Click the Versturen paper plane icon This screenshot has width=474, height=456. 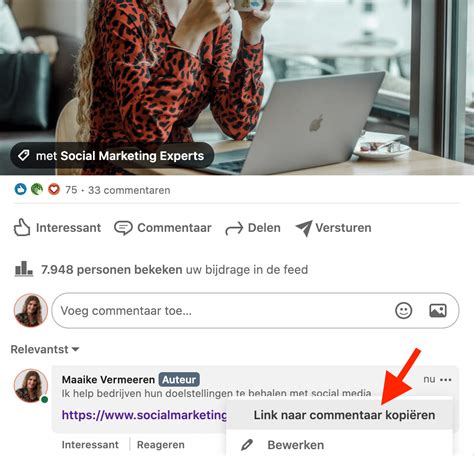tap(304, 228)
